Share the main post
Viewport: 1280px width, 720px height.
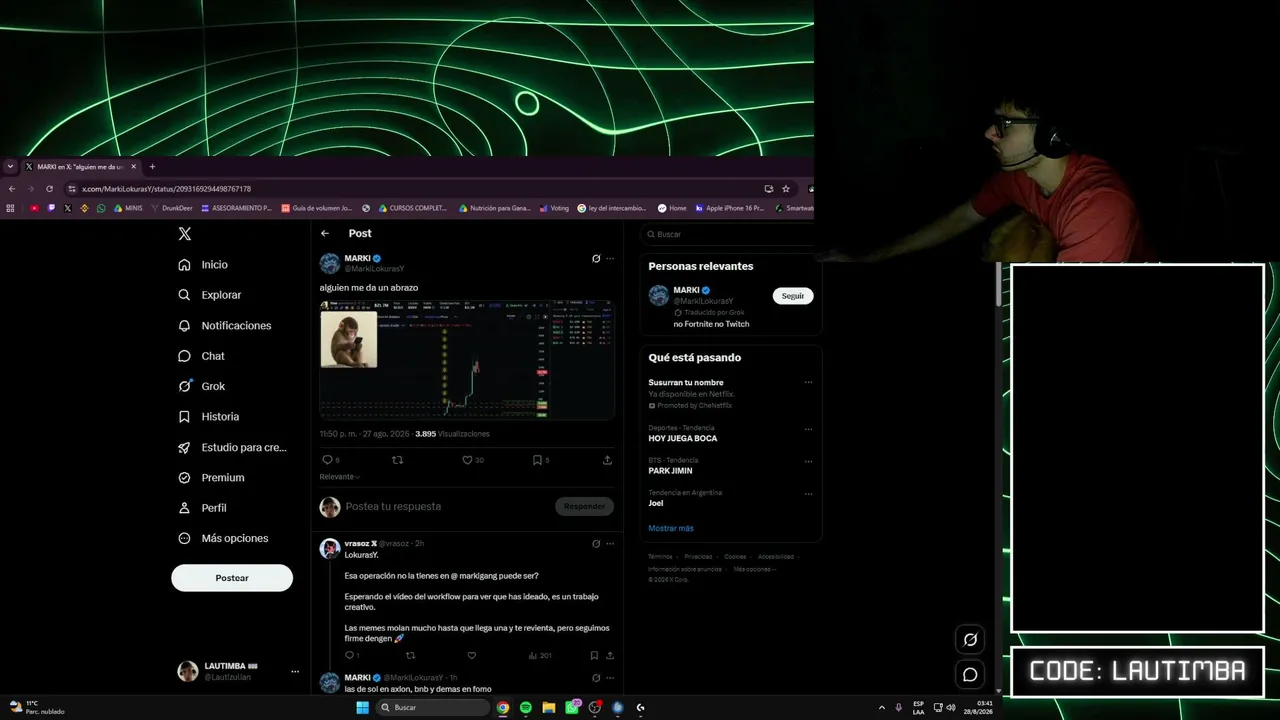coord(607,460)
